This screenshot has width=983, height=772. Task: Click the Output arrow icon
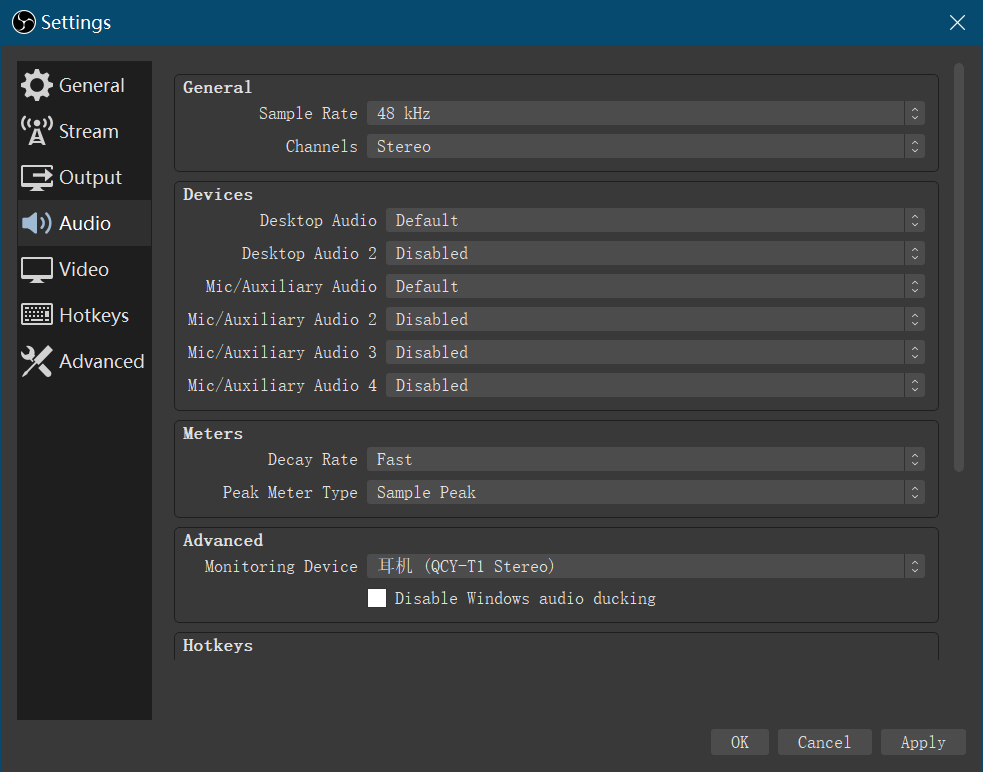tap(36, 177)
